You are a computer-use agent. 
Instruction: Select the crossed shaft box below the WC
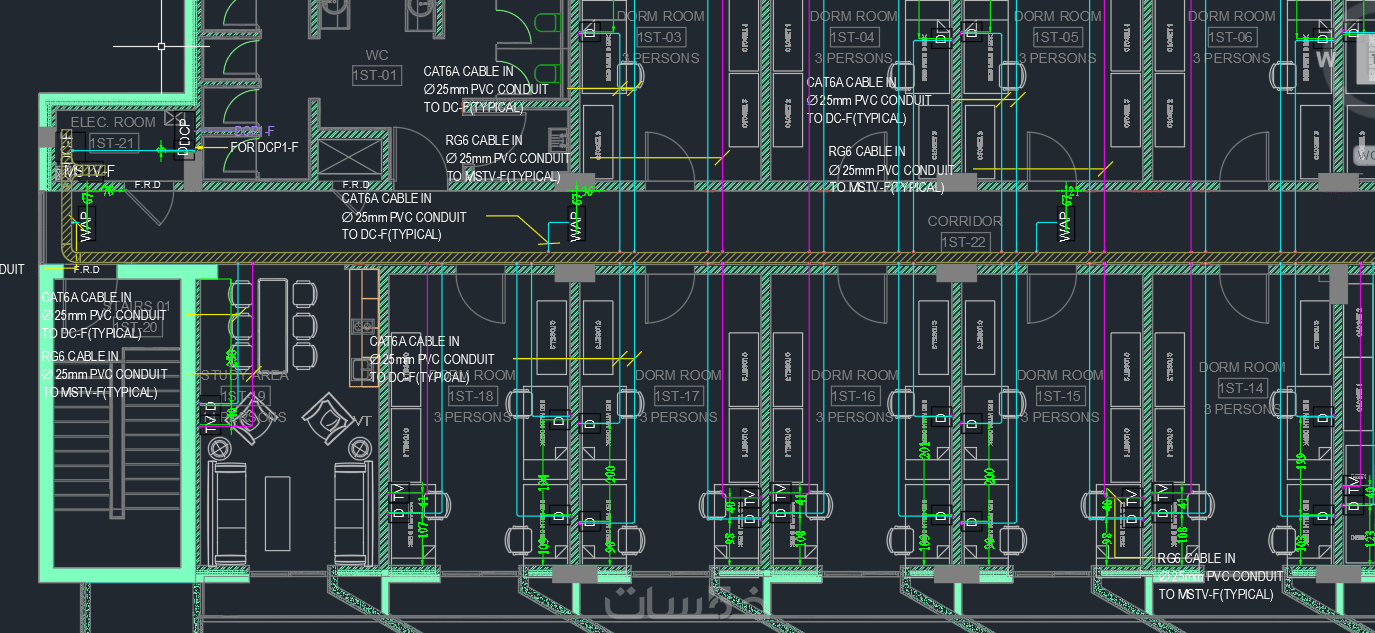point(349,158)
